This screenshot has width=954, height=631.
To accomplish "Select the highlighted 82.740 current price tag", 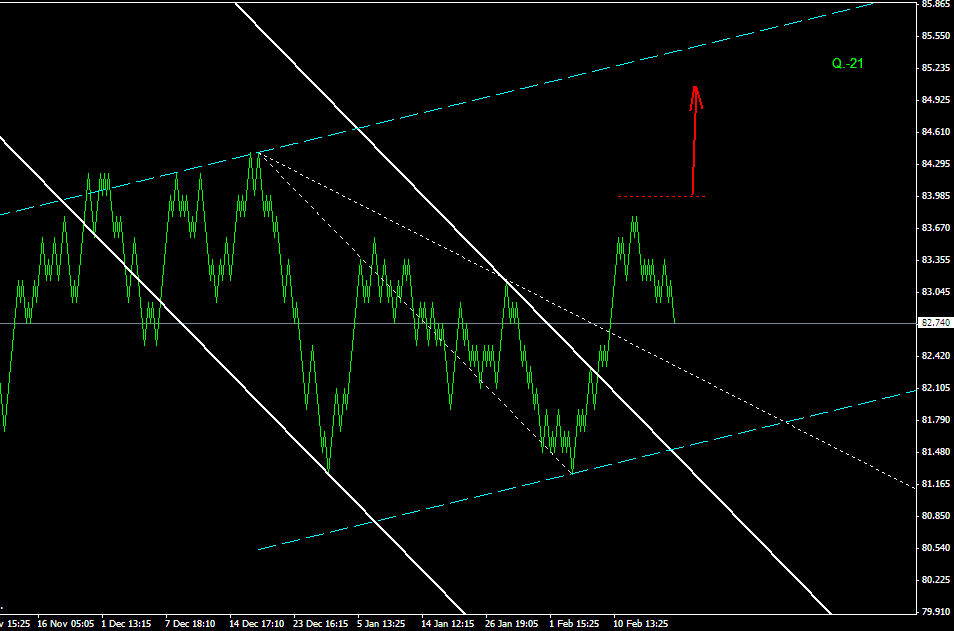I will click(x=935, y=322).
